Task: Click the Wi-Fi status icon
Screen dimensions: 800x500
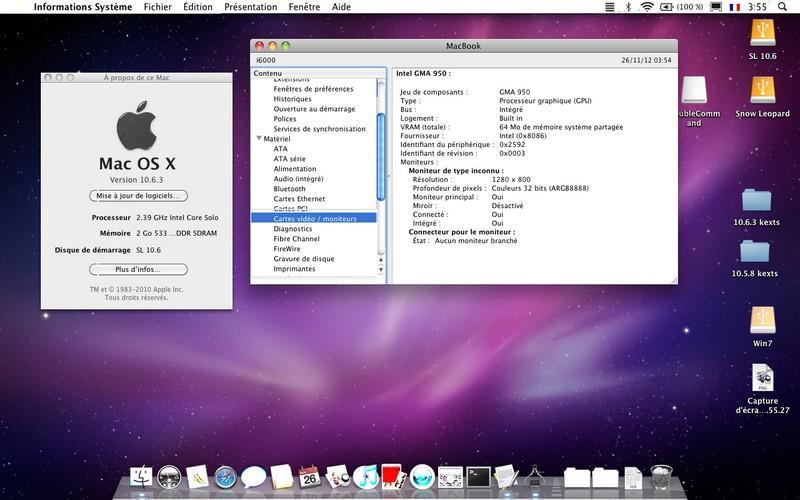Action: click(x=647, y=7)
